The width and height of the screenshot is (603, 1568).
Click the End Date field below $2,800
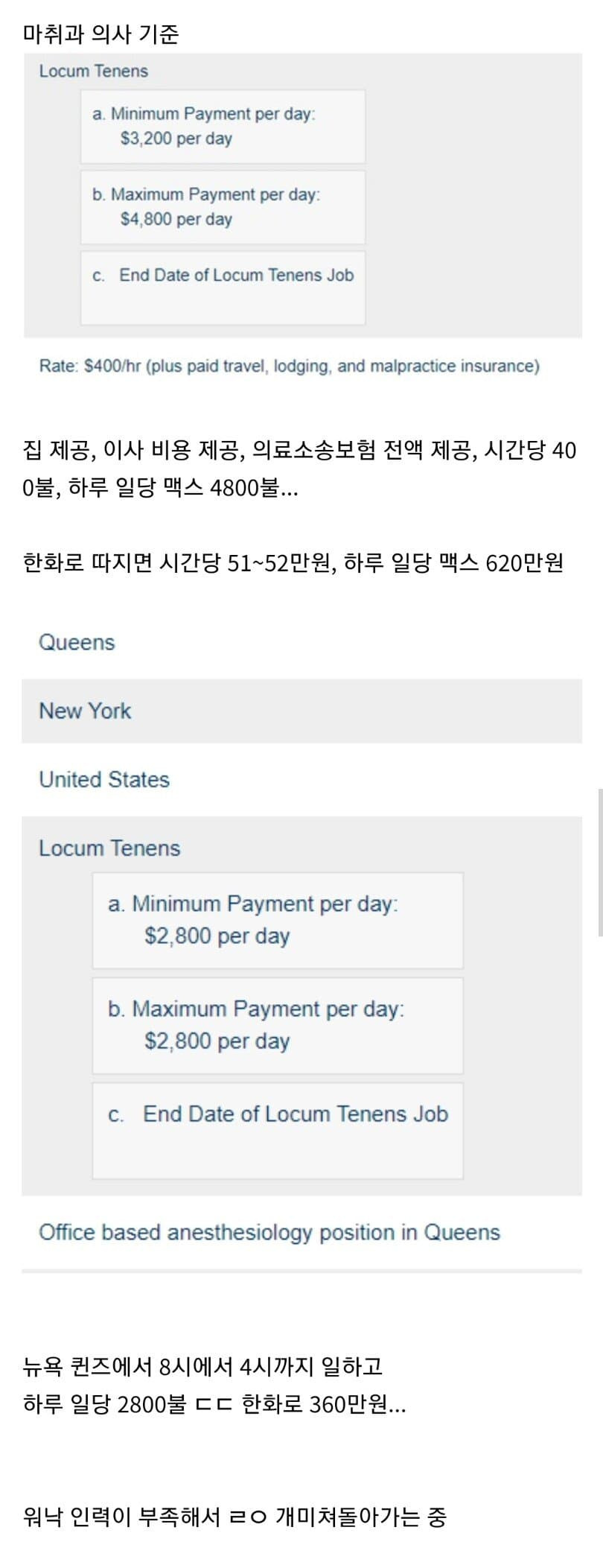[x=277, y=1130]
